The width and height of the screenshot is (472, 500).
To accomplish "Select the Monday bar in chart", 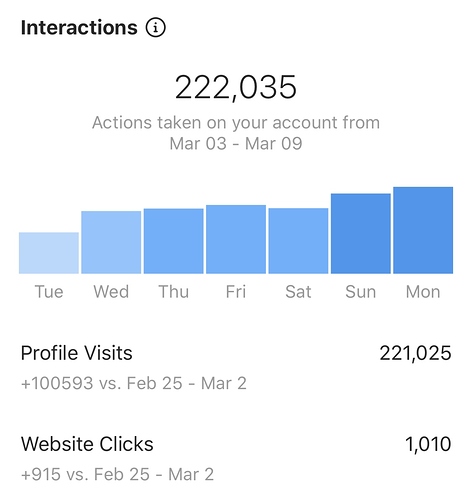I will click(x=423, y=230).
